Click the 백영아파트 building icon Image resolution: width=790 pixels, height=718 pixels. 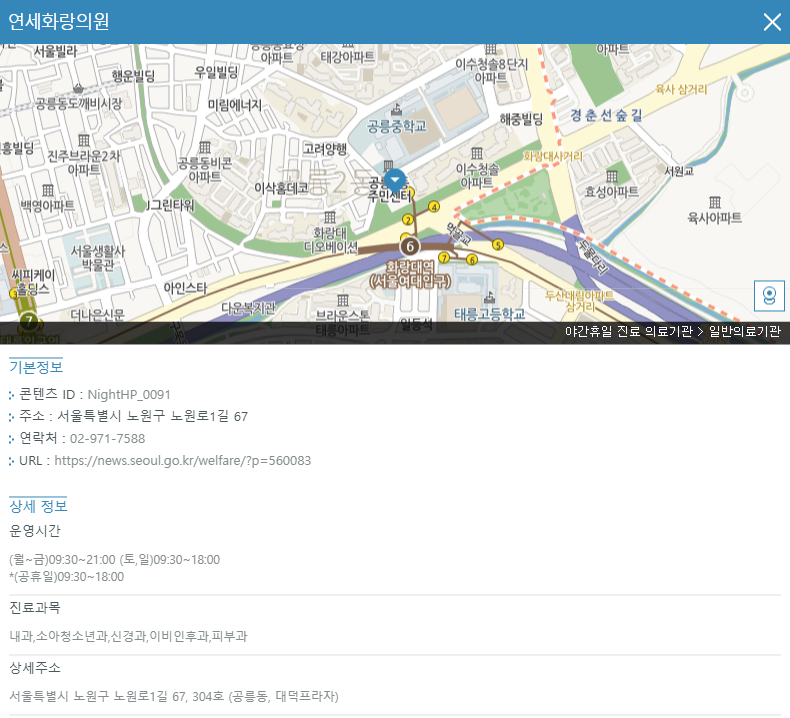(48, 190)
